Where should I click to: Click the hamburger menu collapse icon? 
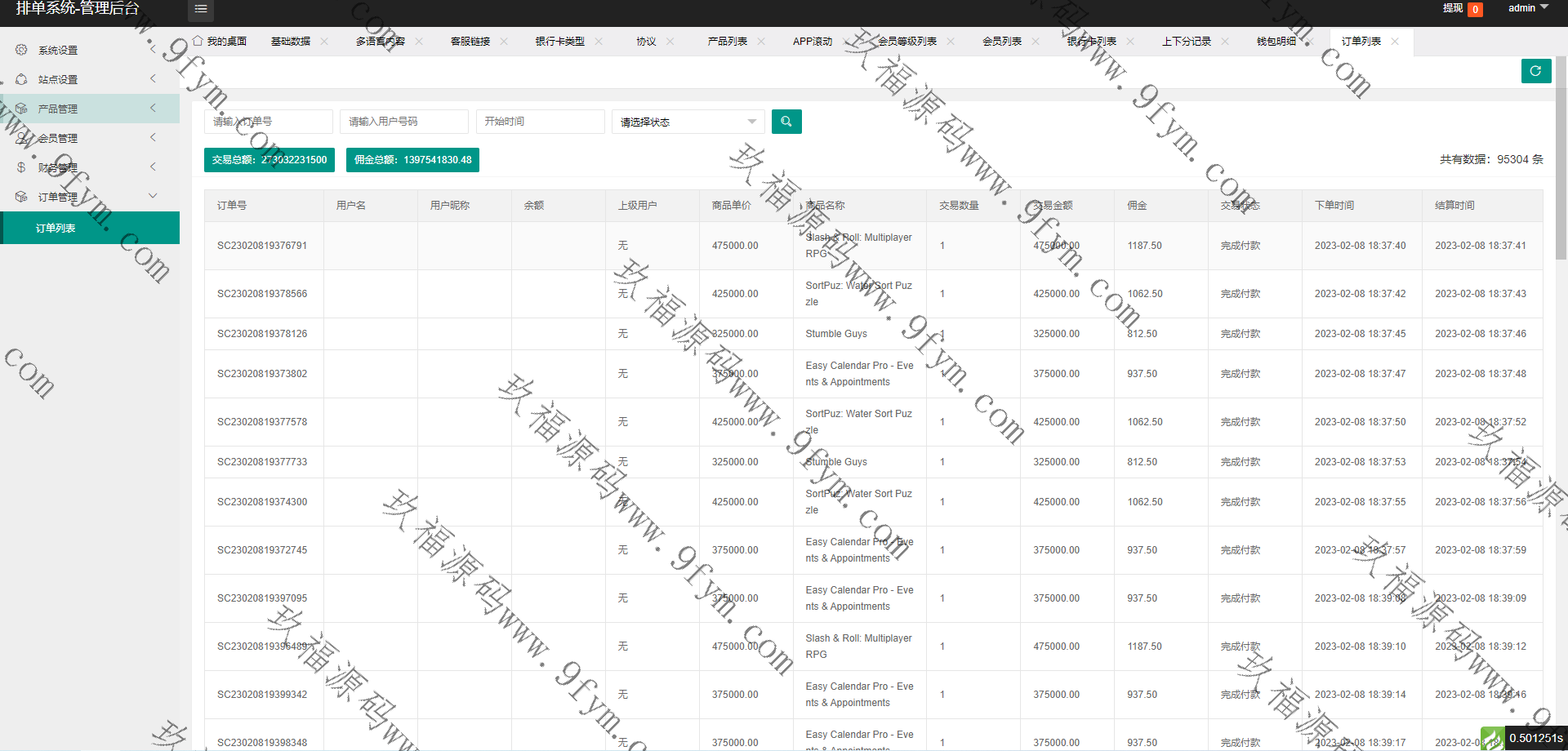(200, 9)
